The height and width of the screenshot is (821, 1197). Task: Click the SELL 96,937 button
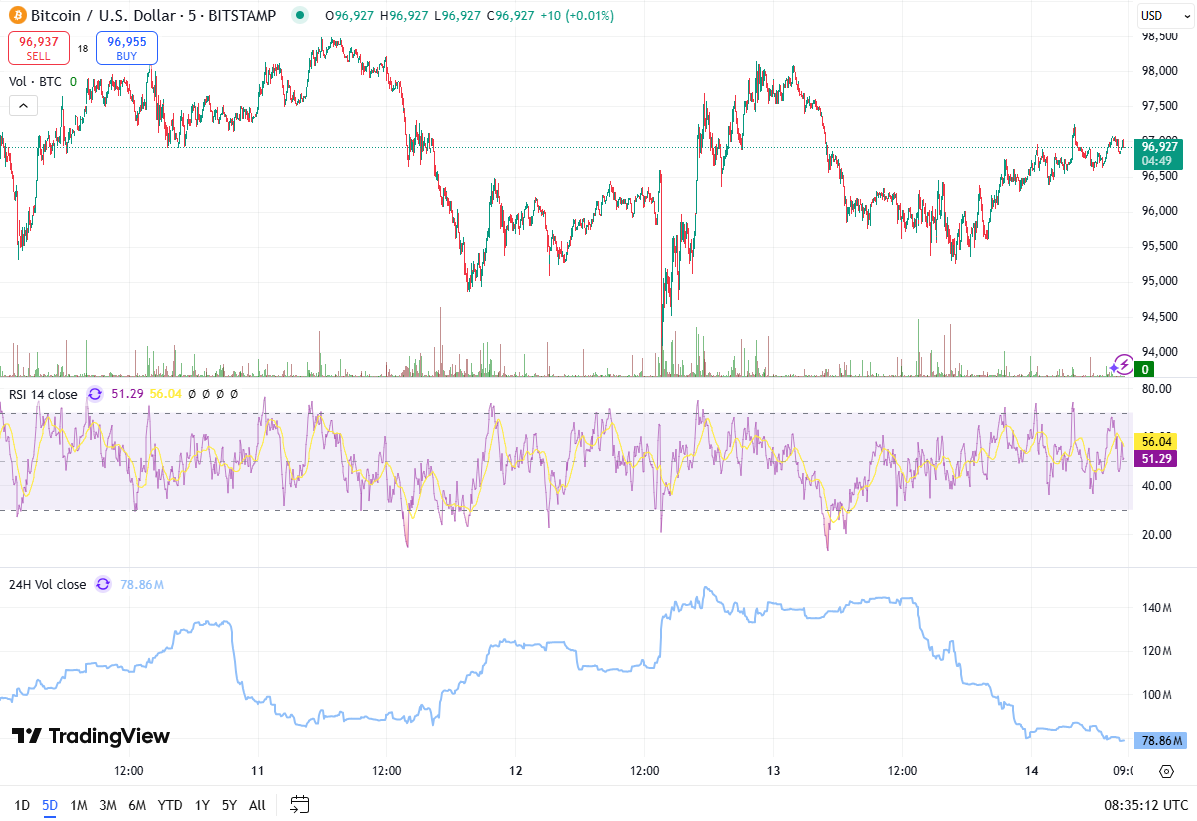[39, 48]
